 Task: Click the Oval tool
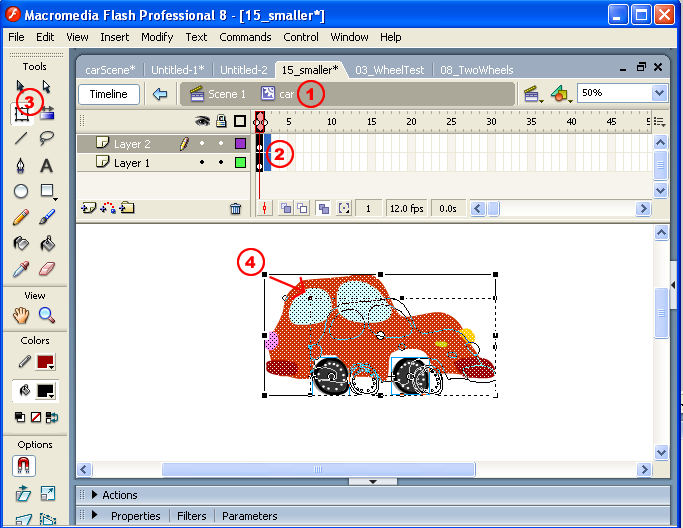(x=21, y=191)
